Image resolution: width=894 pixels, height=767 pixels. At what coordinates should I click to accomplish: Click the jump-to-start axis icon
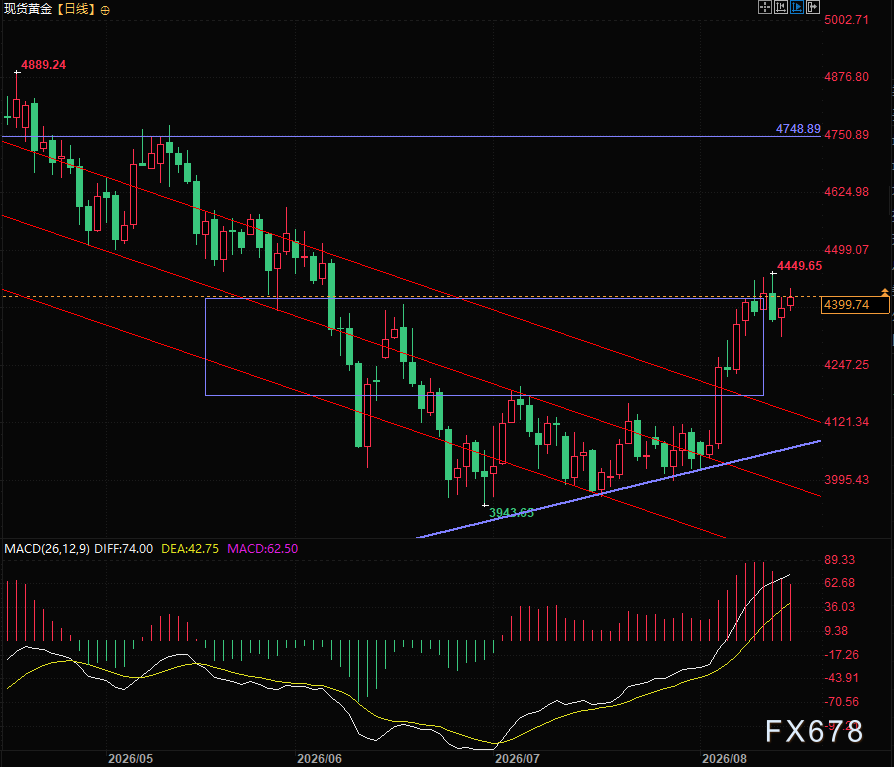(781, 7)
